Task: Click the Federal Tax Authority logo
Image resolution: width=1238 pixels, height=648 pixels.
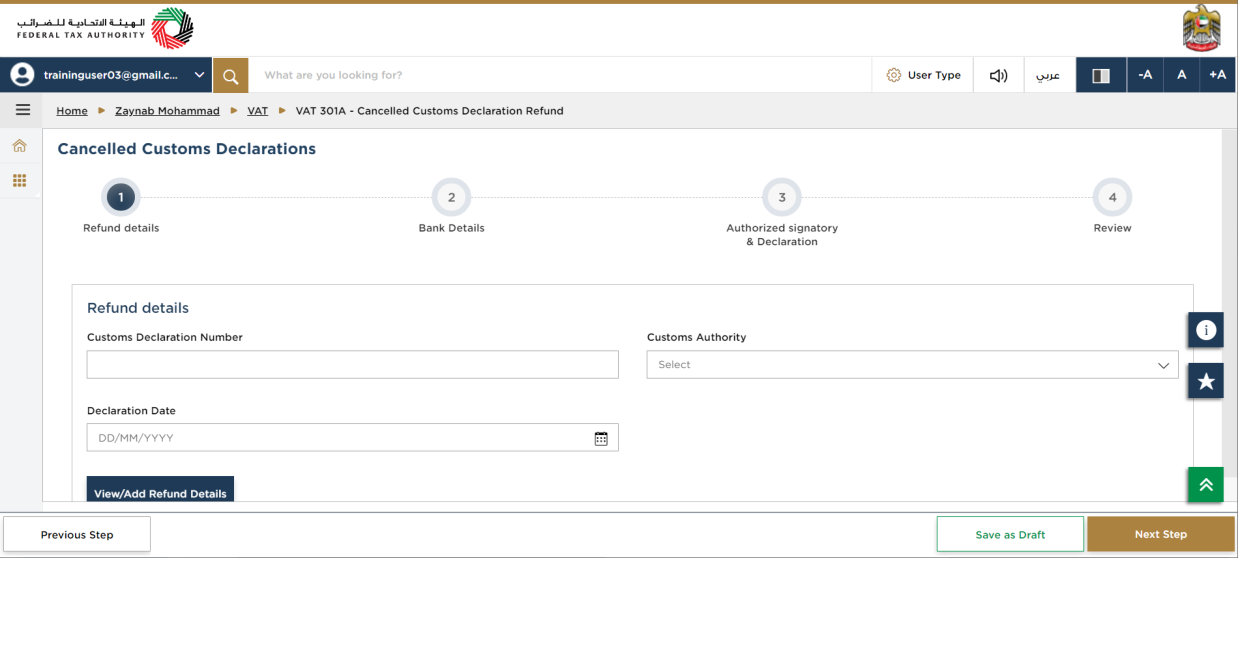Action: (105, 28)
